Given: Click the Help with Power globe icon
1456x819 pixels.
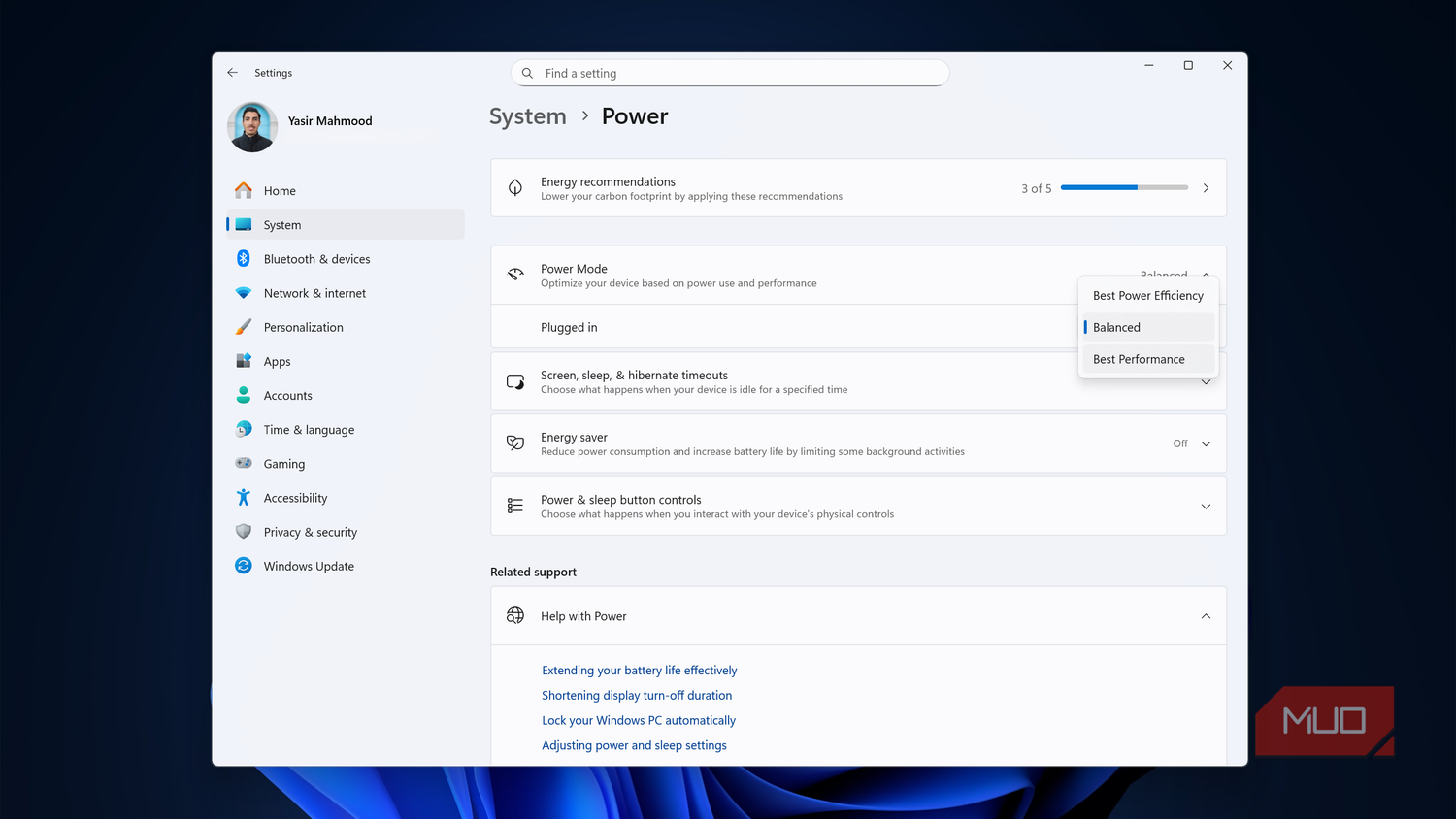Looking at the screenshot, I should [515, 615].
